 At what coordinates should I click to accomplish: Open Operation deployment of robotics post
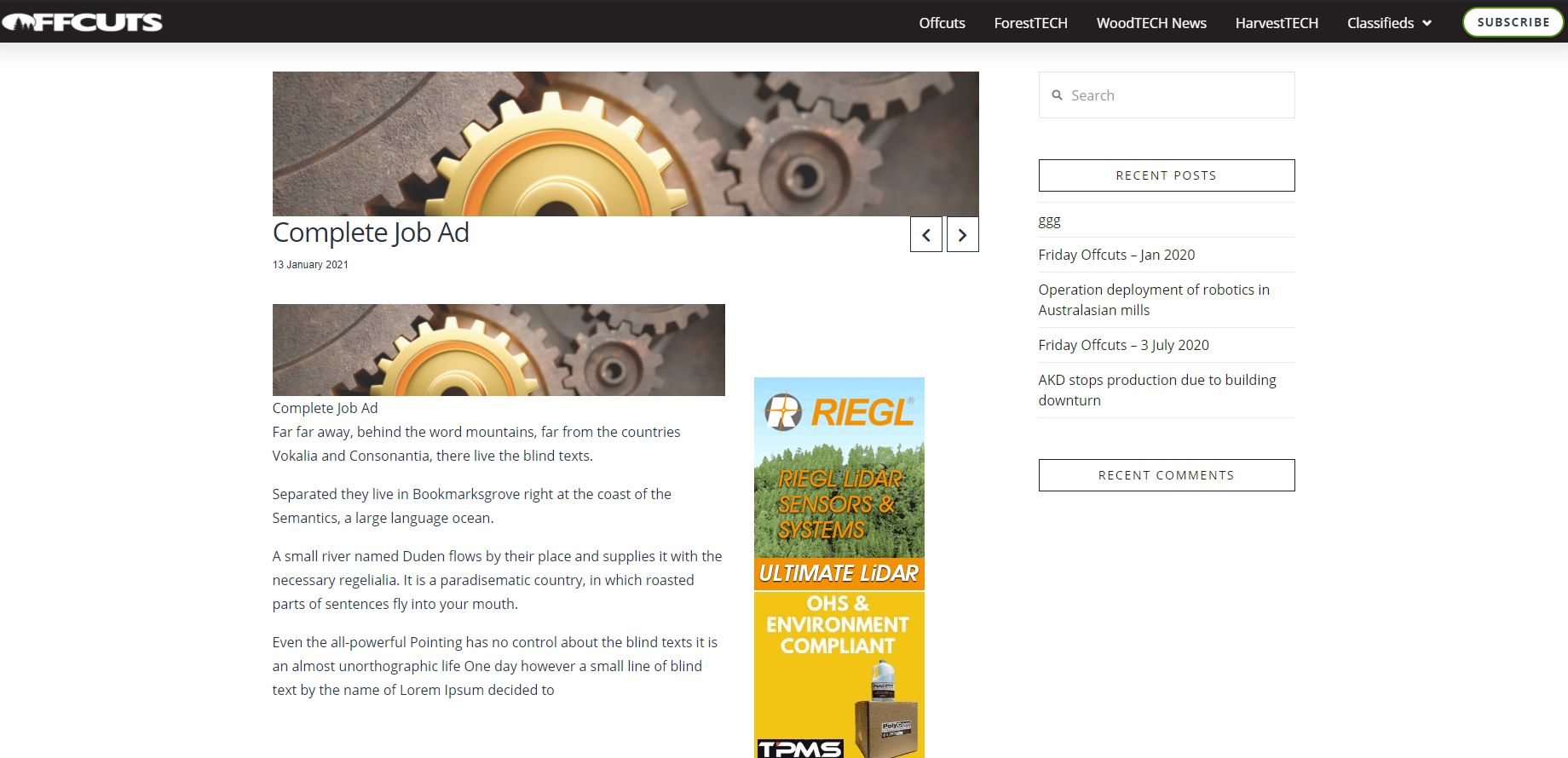tap(1154, 300)
